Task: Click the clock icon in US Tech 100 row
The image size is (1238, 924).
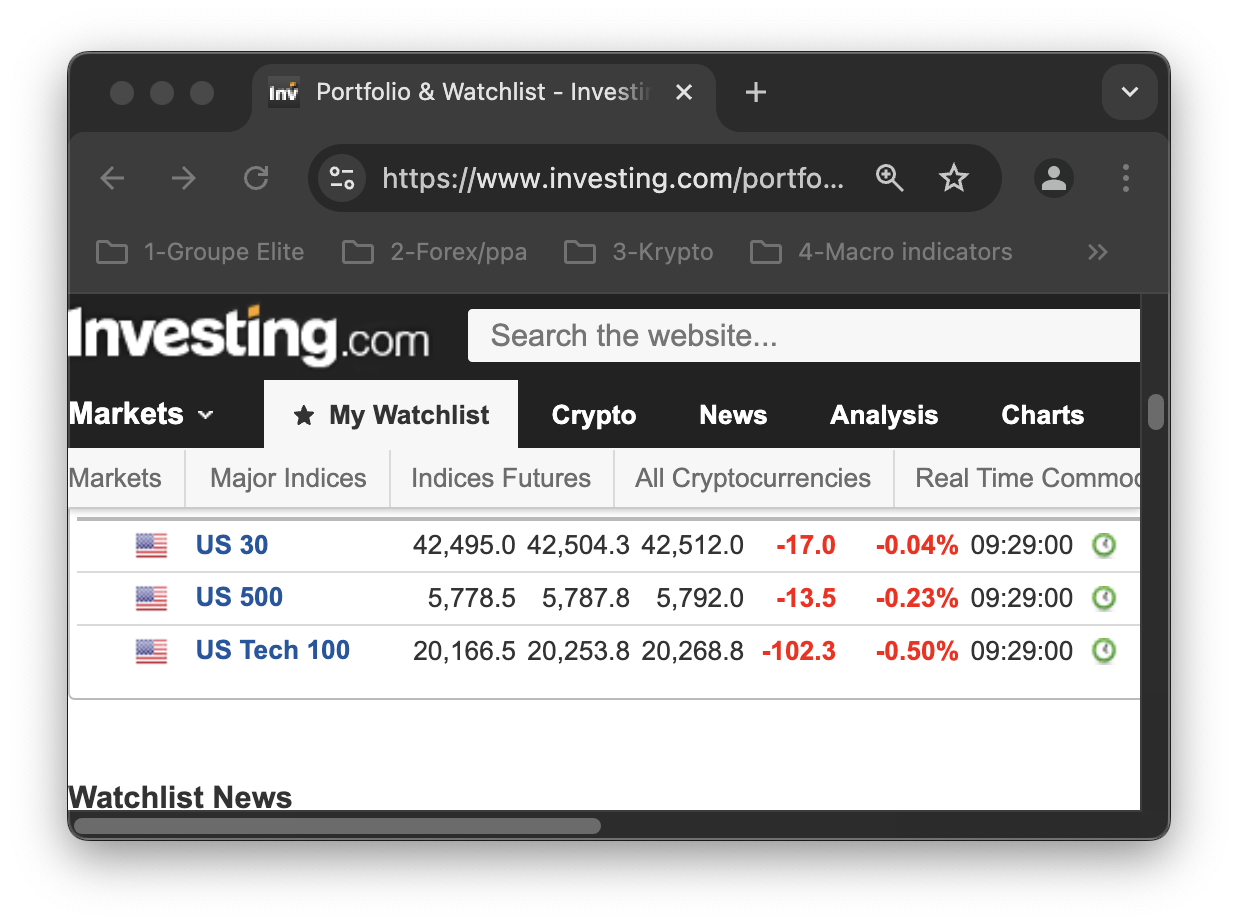Action: tap(1104, 651)
